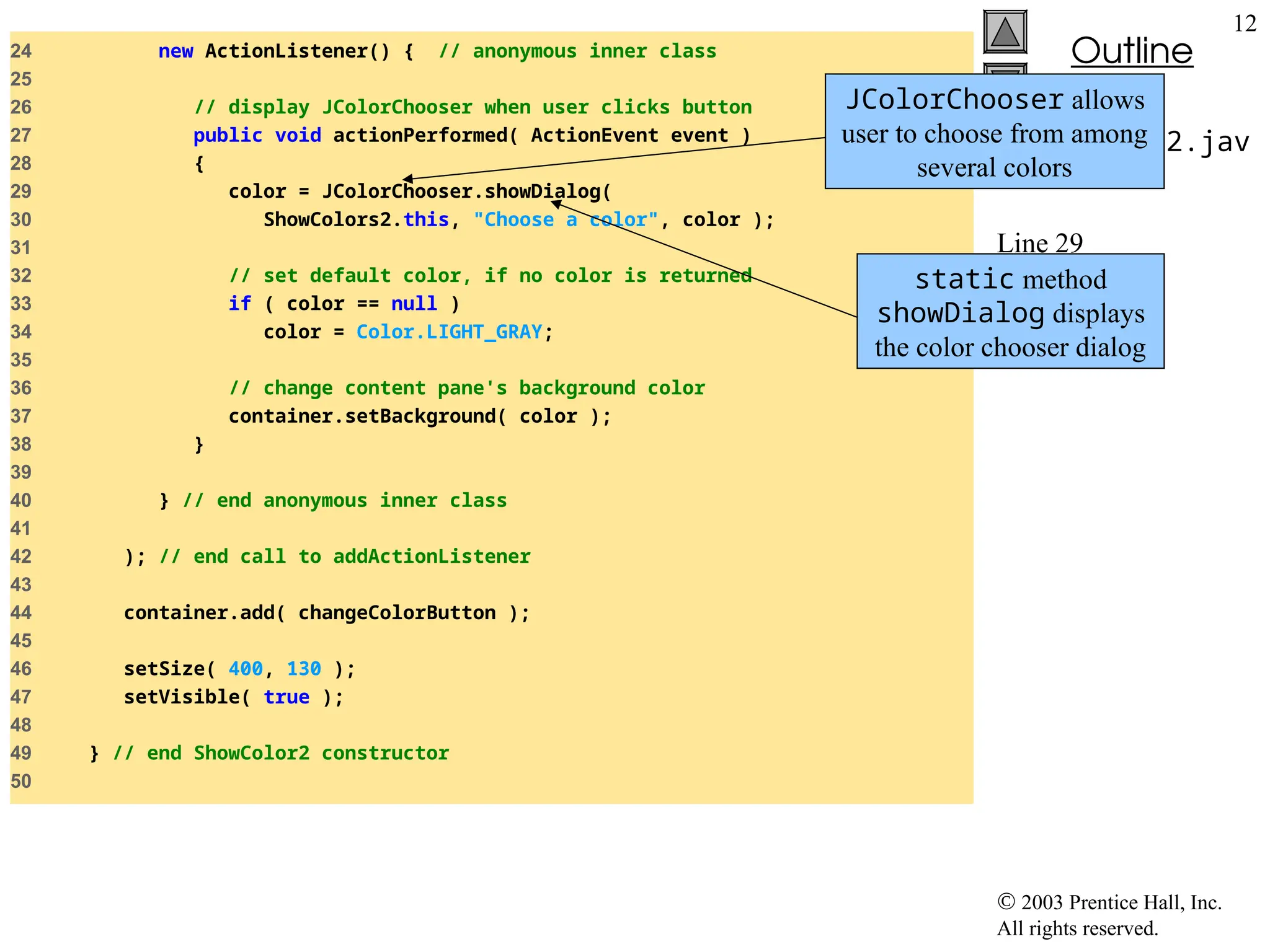Click the up-arrow previous slide button
Screen dimensions: 1270x952
(1005, 32)
